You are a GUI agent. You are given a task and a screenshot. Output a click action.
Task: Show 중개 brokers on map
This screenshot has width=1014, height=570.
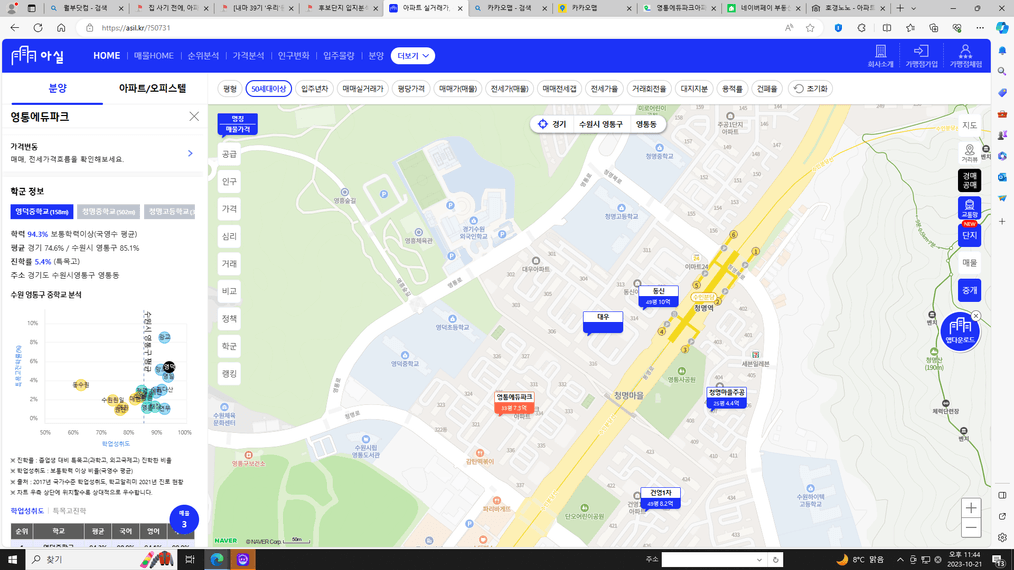click(x=969, y=290)
